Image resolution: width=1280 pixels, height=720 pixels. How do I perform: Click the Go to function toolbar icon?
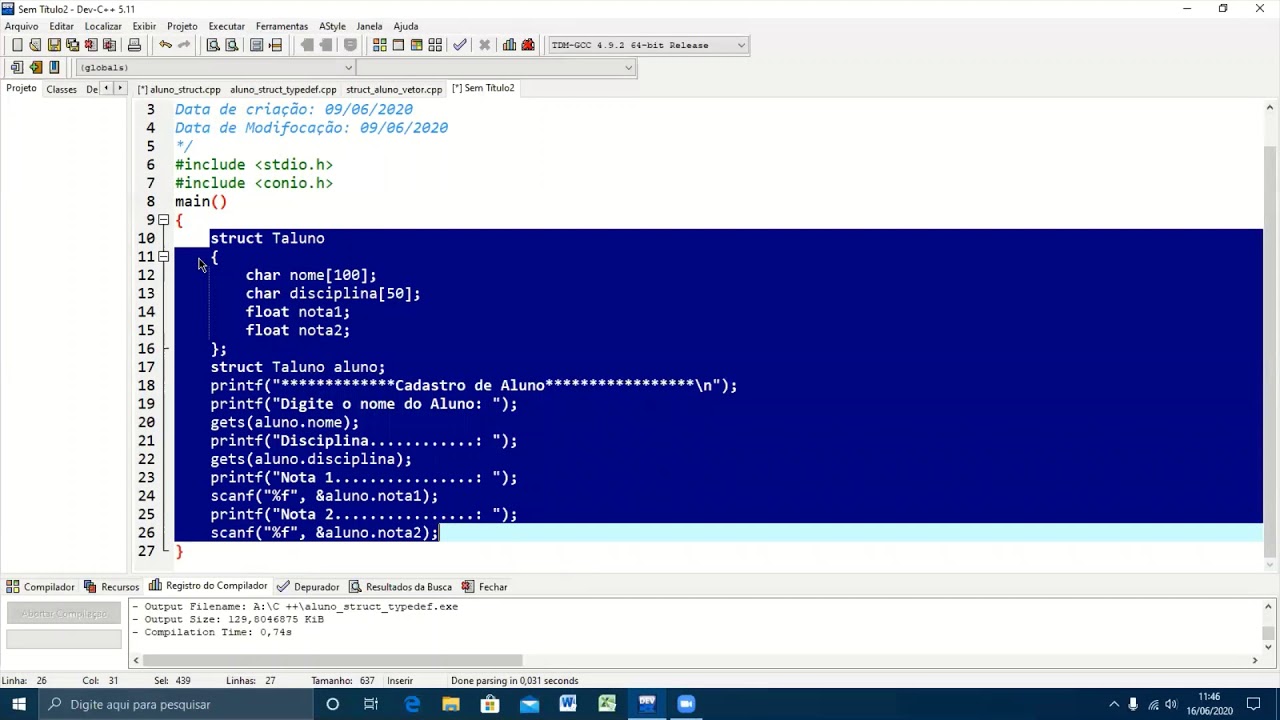(x=257, y=45)
